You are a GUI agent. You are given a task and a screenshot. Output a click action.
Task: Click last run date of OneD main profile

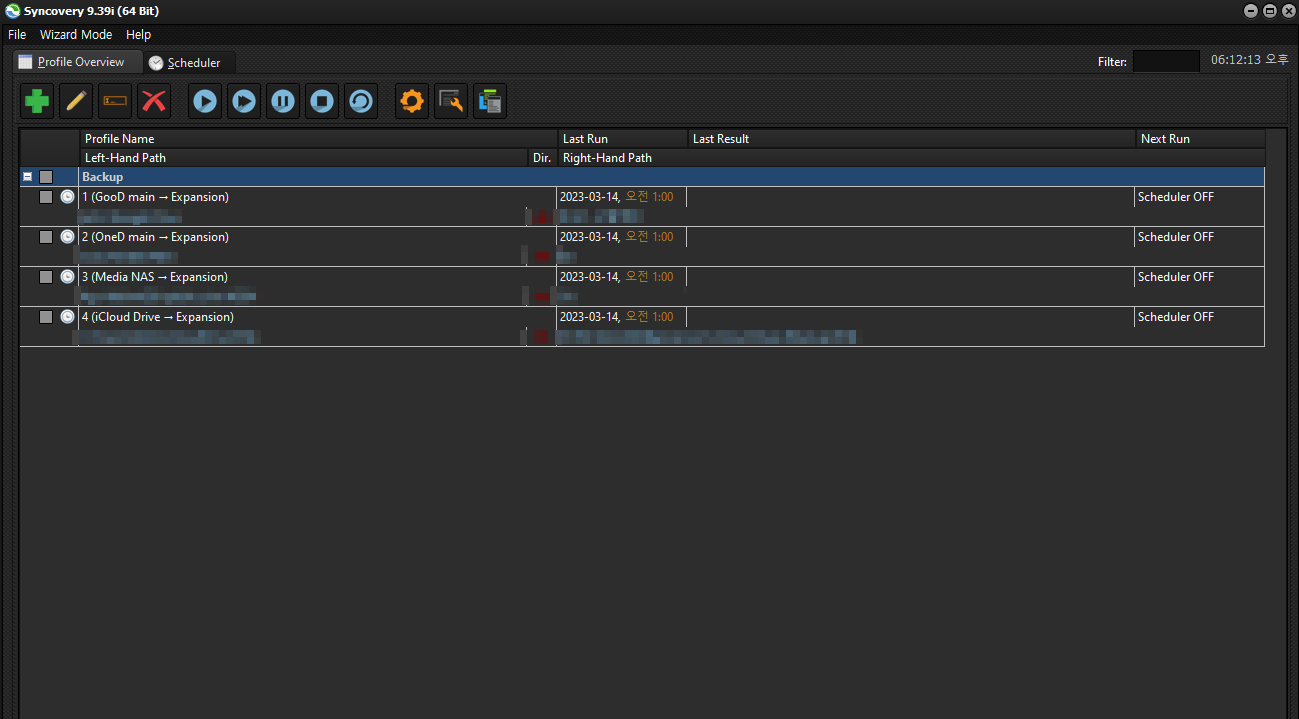pos(616,237)
